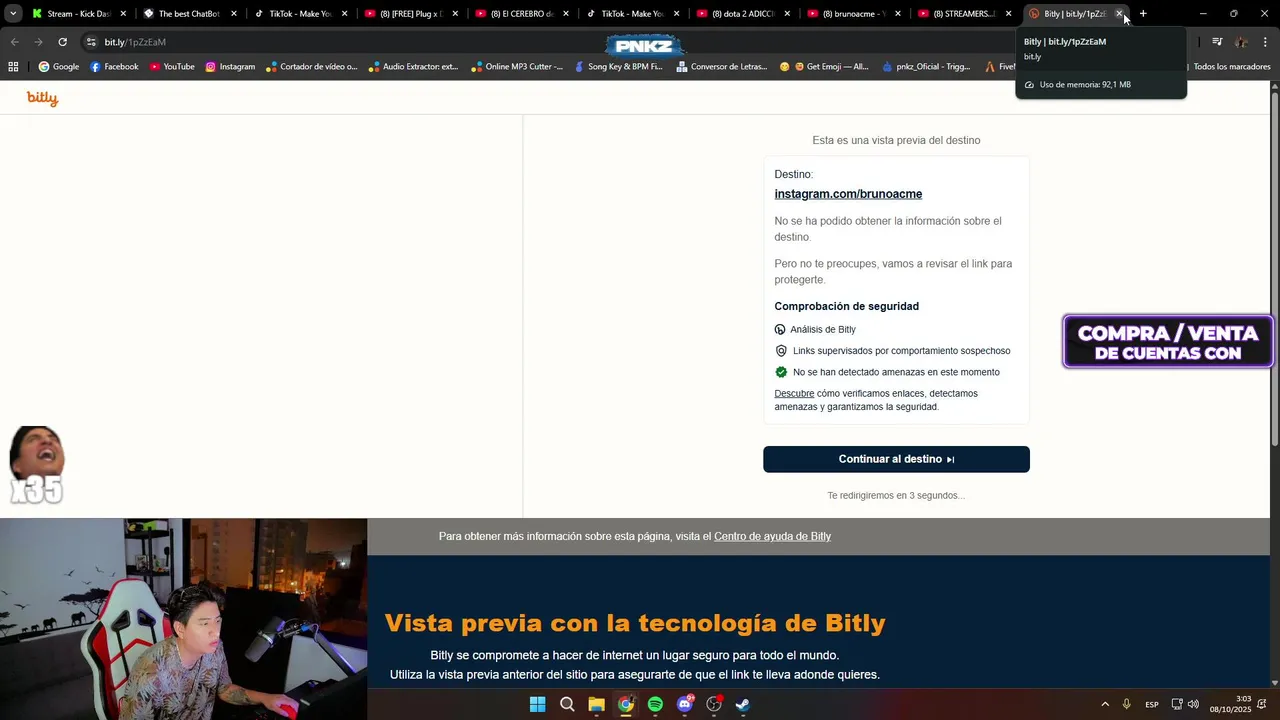Open the ESP language switcher
This screenshot has width=1280, height=720.
[1152, 704]
